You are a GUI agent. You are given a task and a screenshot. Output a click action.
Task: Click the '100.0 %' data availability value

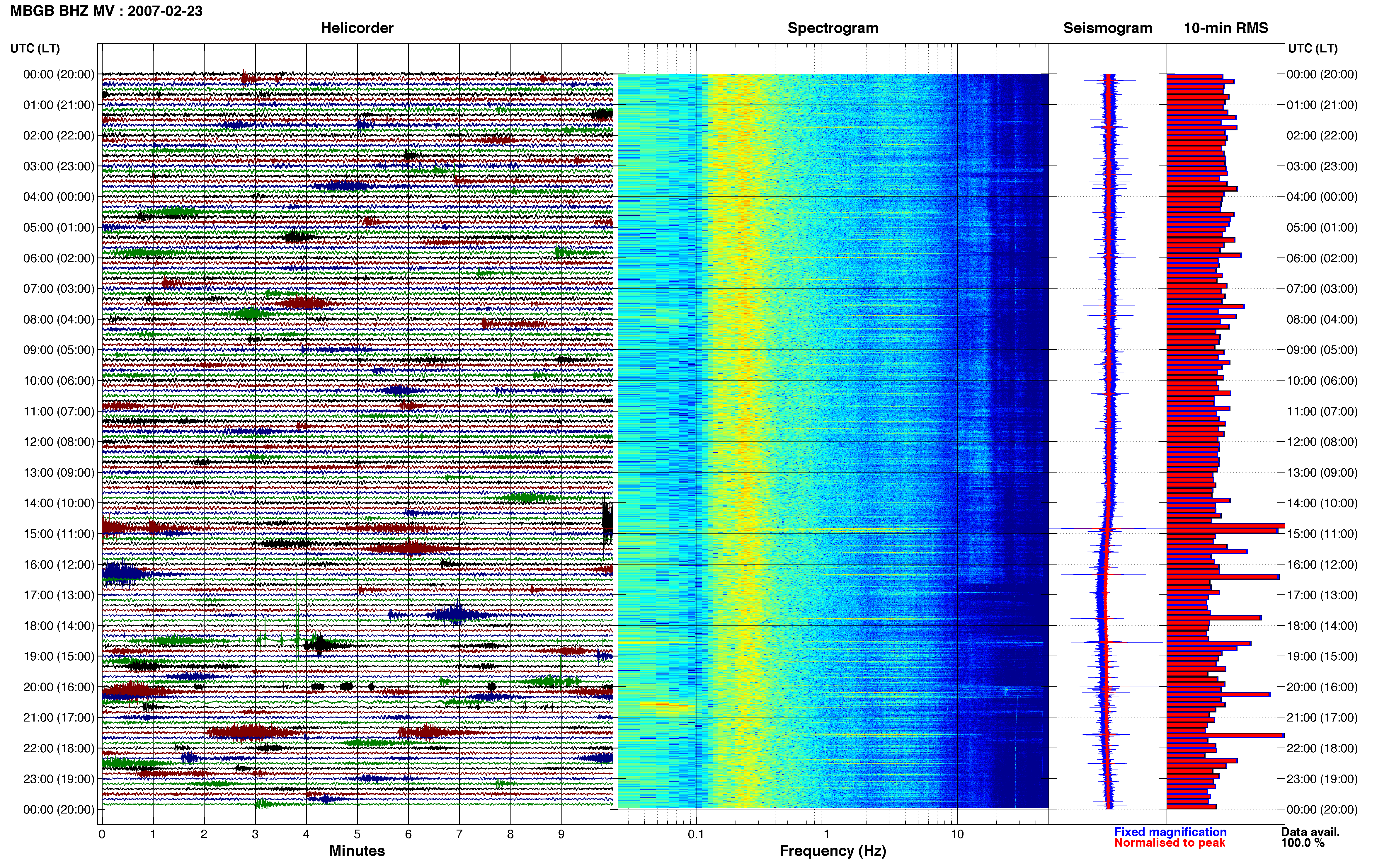coord(1303,843)
